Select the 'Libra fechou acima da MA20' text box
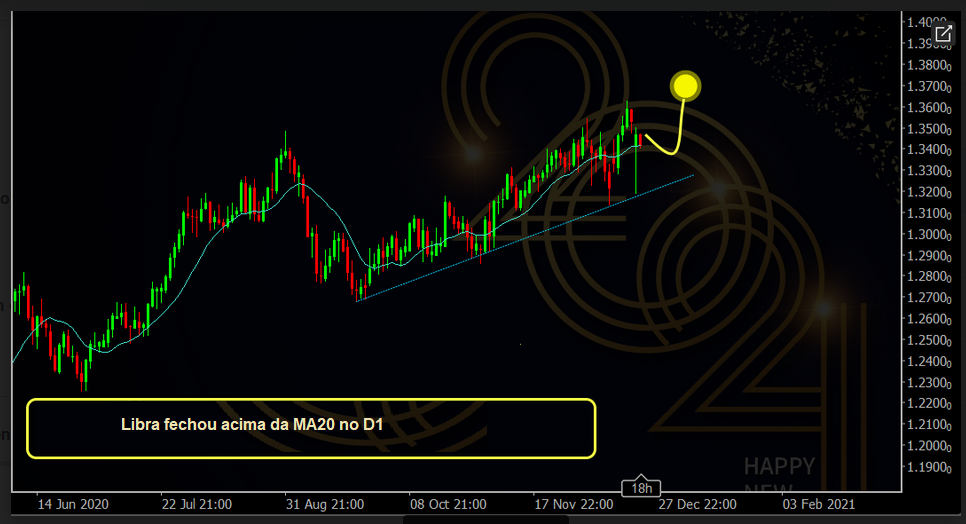The height and width of the screenshot is (524, 966). tap(311, 428)
